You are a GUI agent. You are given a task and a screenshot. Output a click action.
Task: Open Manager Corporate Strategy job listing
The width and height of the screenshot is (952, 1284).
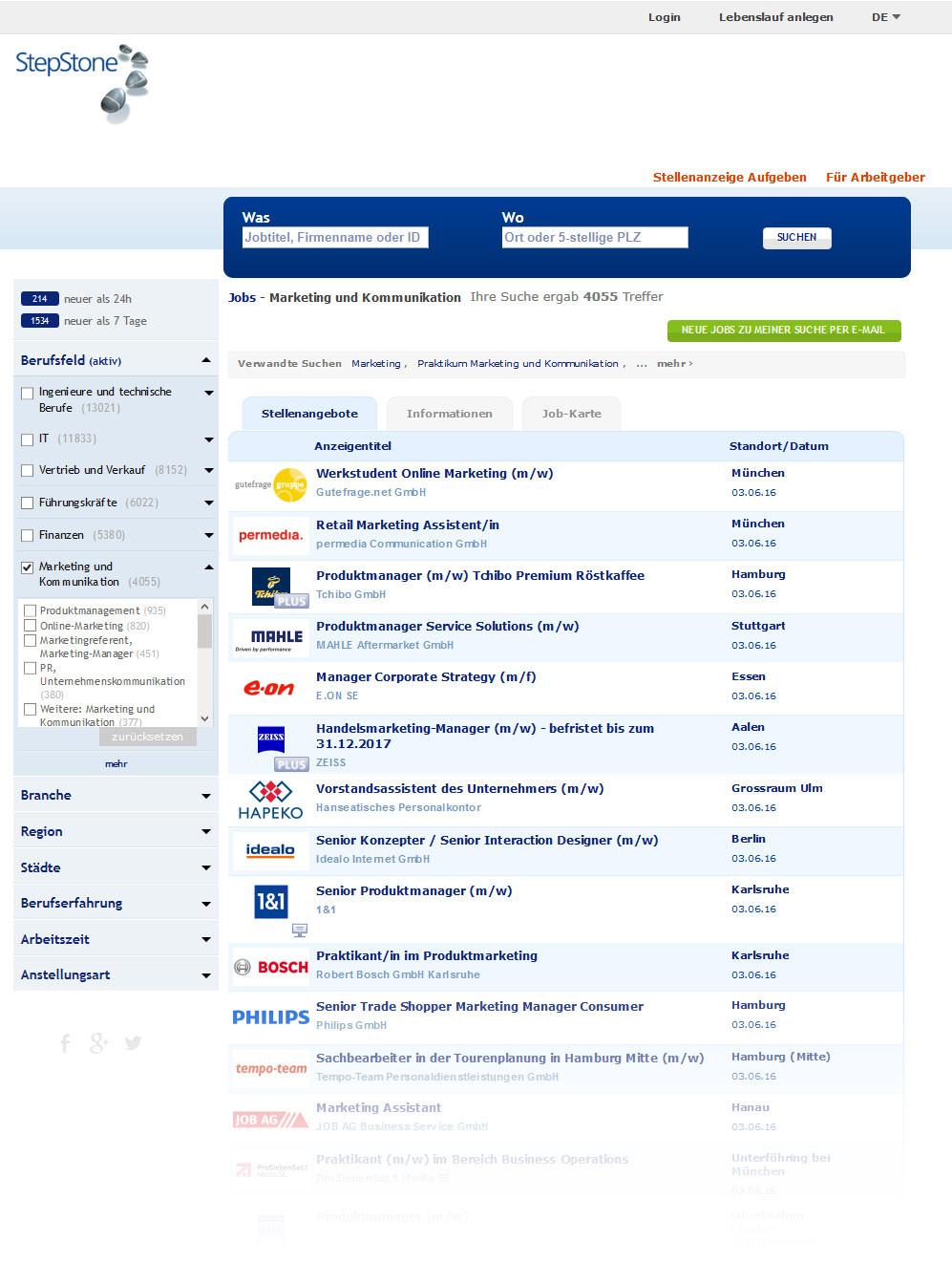(x=426, y=677)
